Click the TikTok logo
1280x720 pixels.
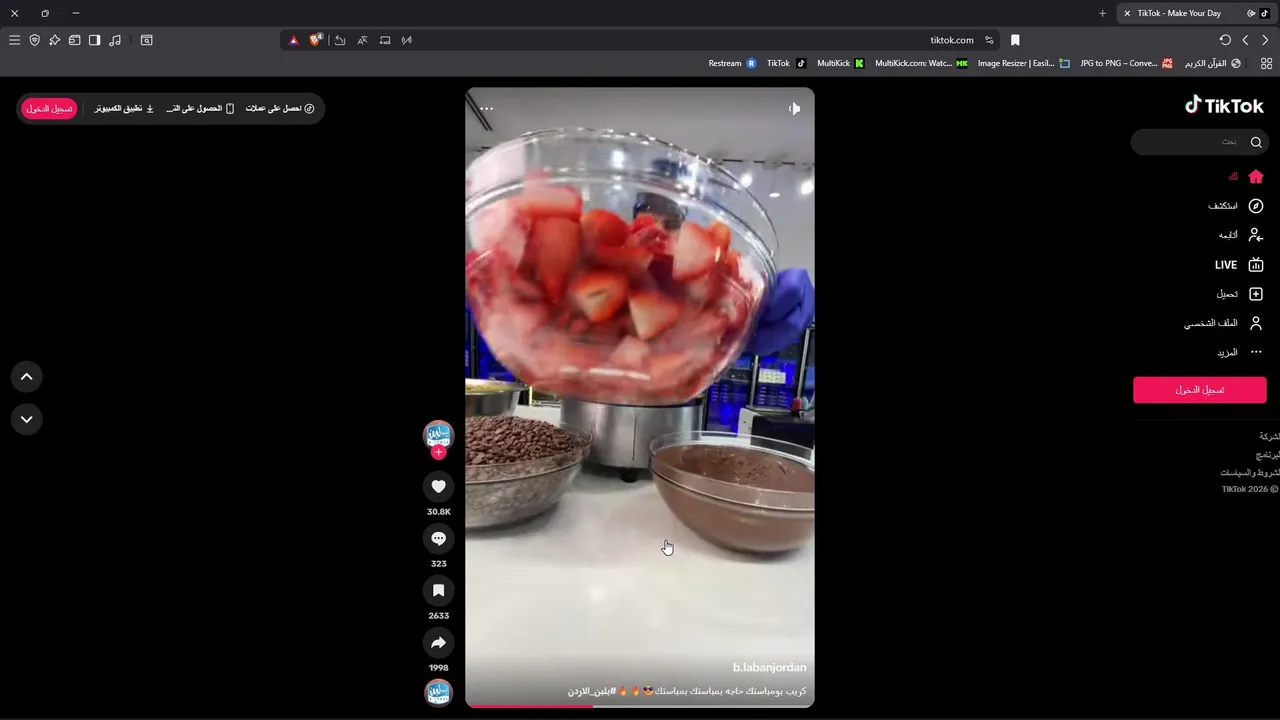point(1224,105)
